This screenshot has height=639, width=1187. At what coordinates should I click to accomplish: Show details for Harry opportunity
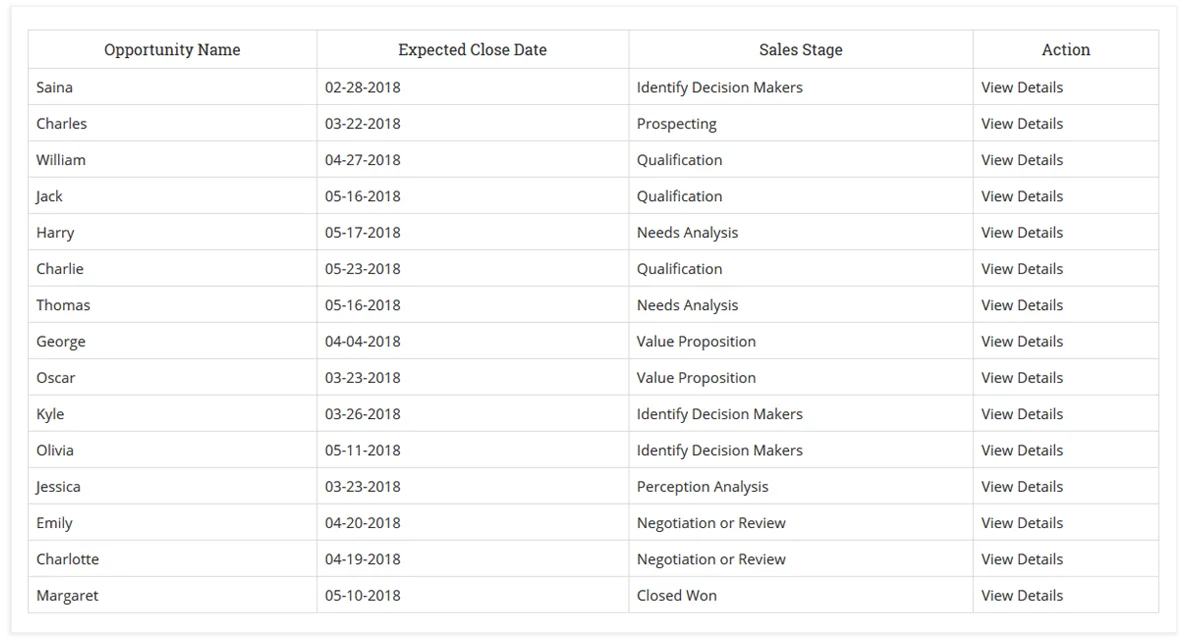pos(1021,233)
